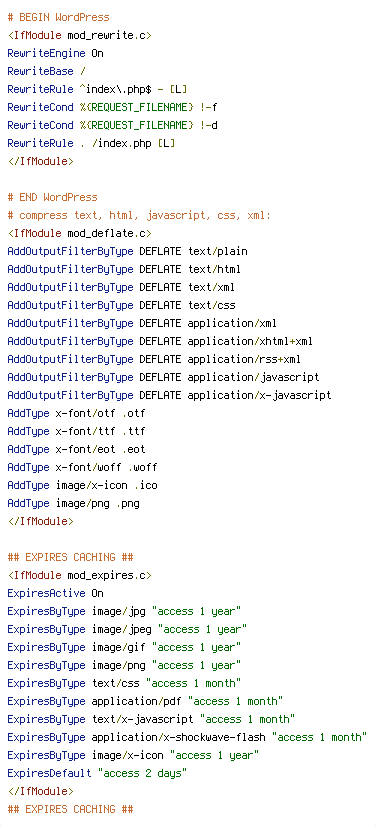Click the '# compress text, html, javascript' comment
Viewport: 376px width, 826px height.
[x=140, y=215]
